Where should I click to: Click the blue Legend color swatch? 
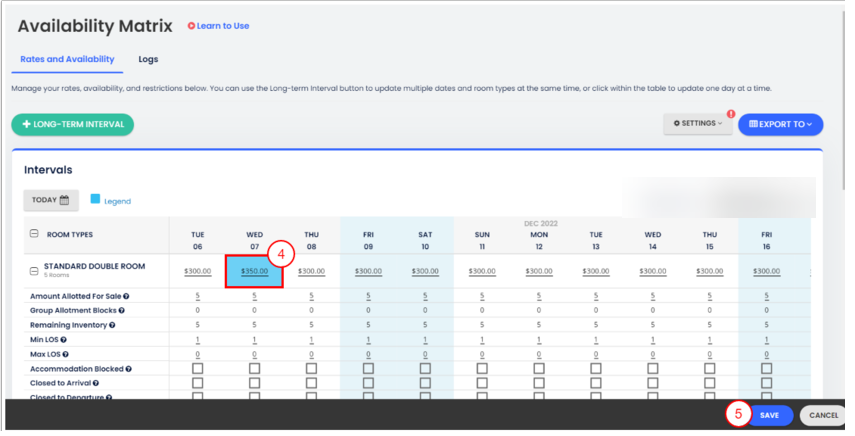click(x=95, y=199)
